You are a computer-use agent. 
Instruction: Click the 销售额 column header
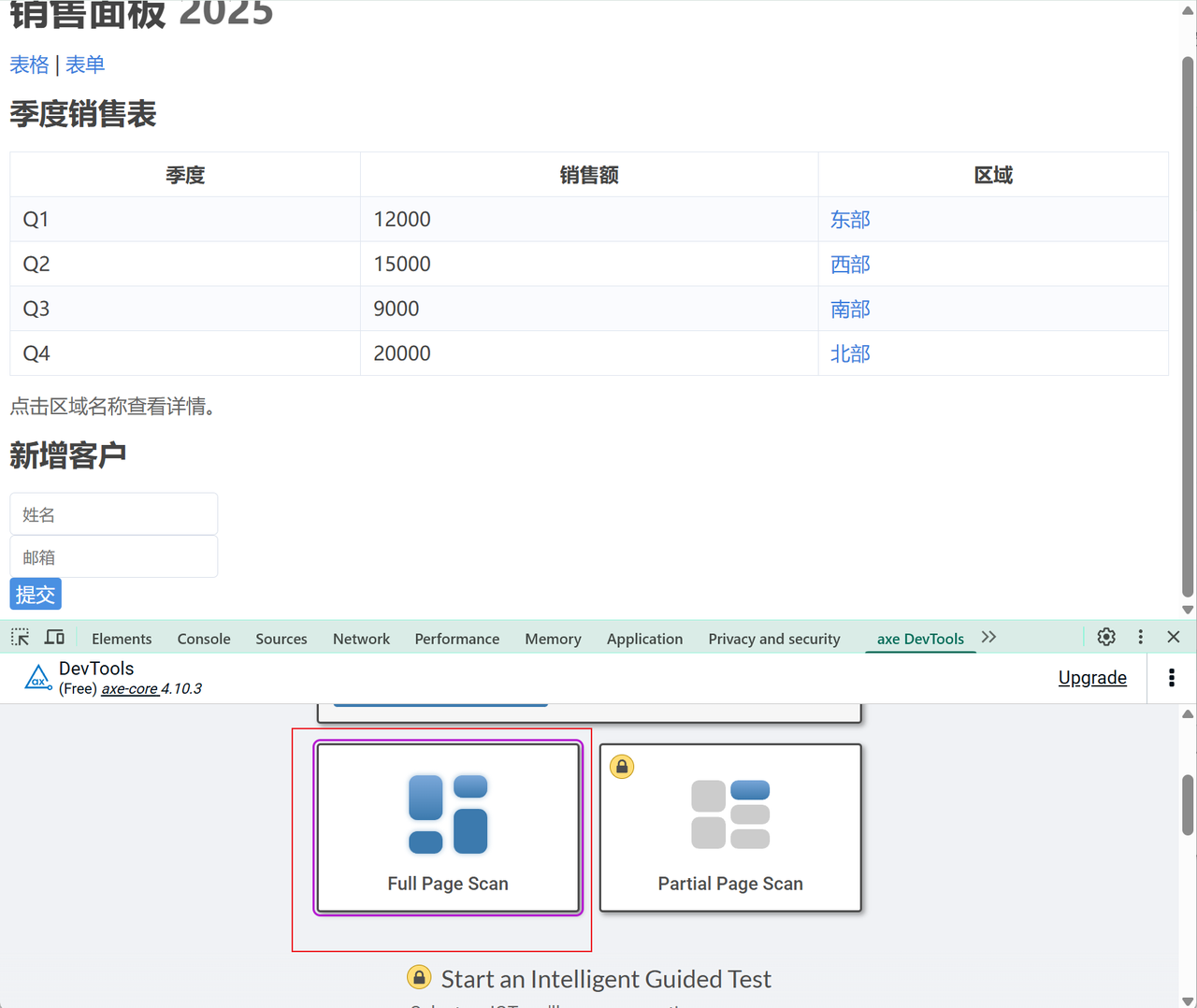click(x=589, y=175)
